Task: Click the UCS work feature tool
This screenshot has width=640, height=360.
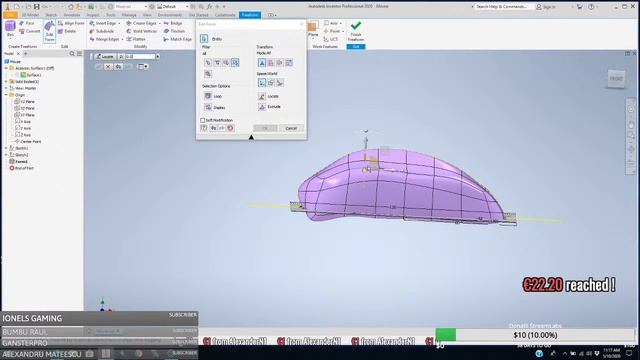Action: (x=331, y=39)
